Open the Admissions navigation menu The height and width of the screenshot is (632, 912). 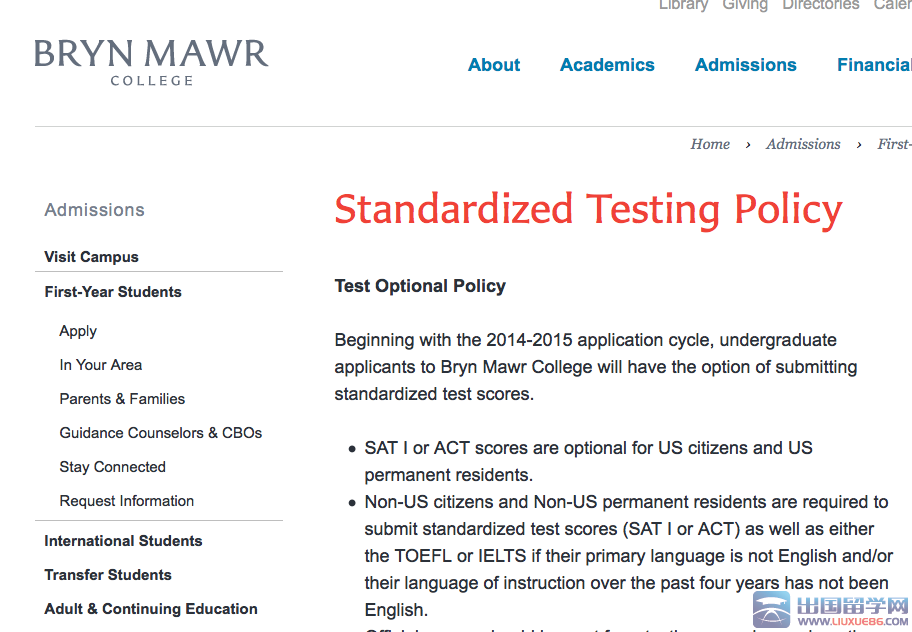coord(746,65)
